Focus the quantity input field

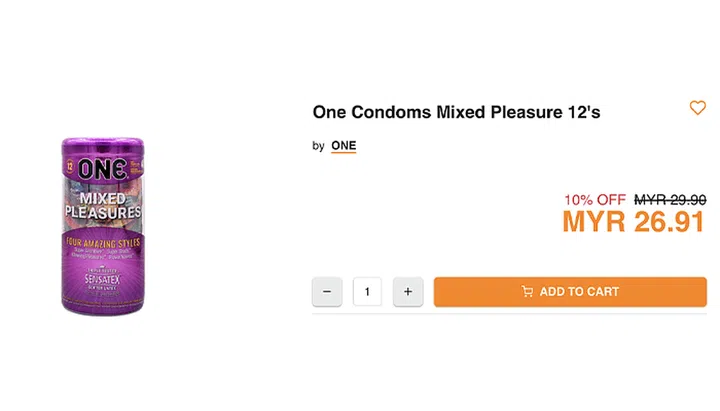pyautogui.click(x=367, y=292)
